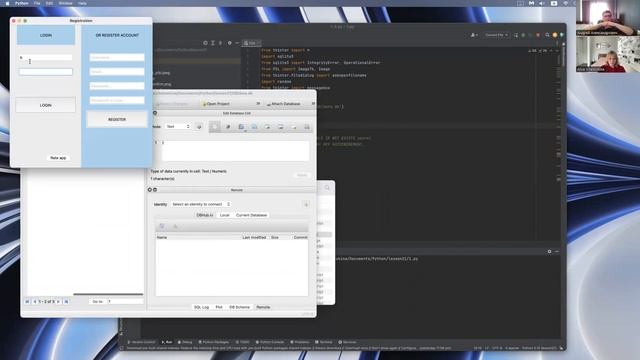
Task: Open the Window menu in macOS menu bar
Action: [65, 3]
